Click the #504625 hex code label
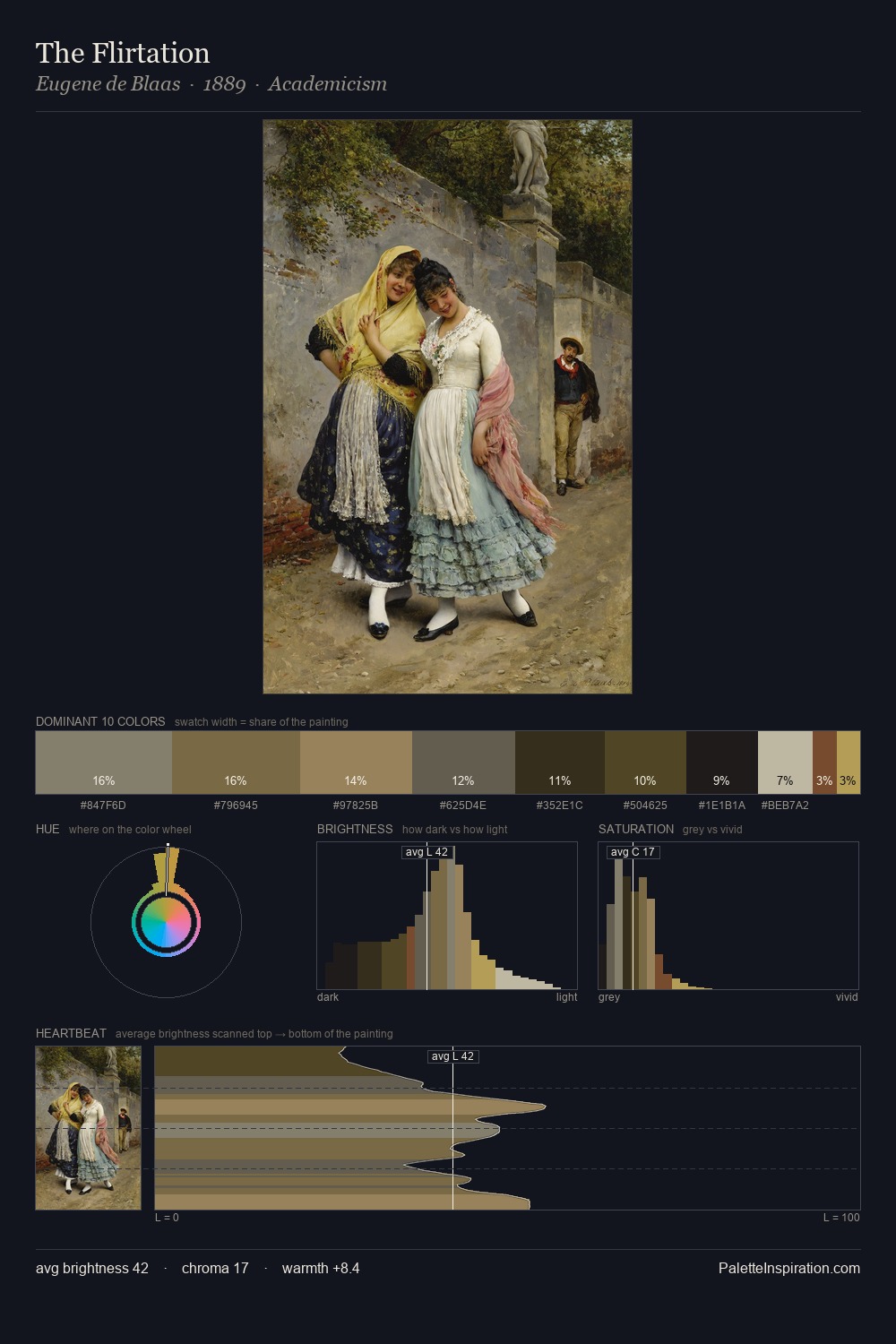 tap(645, 806)
